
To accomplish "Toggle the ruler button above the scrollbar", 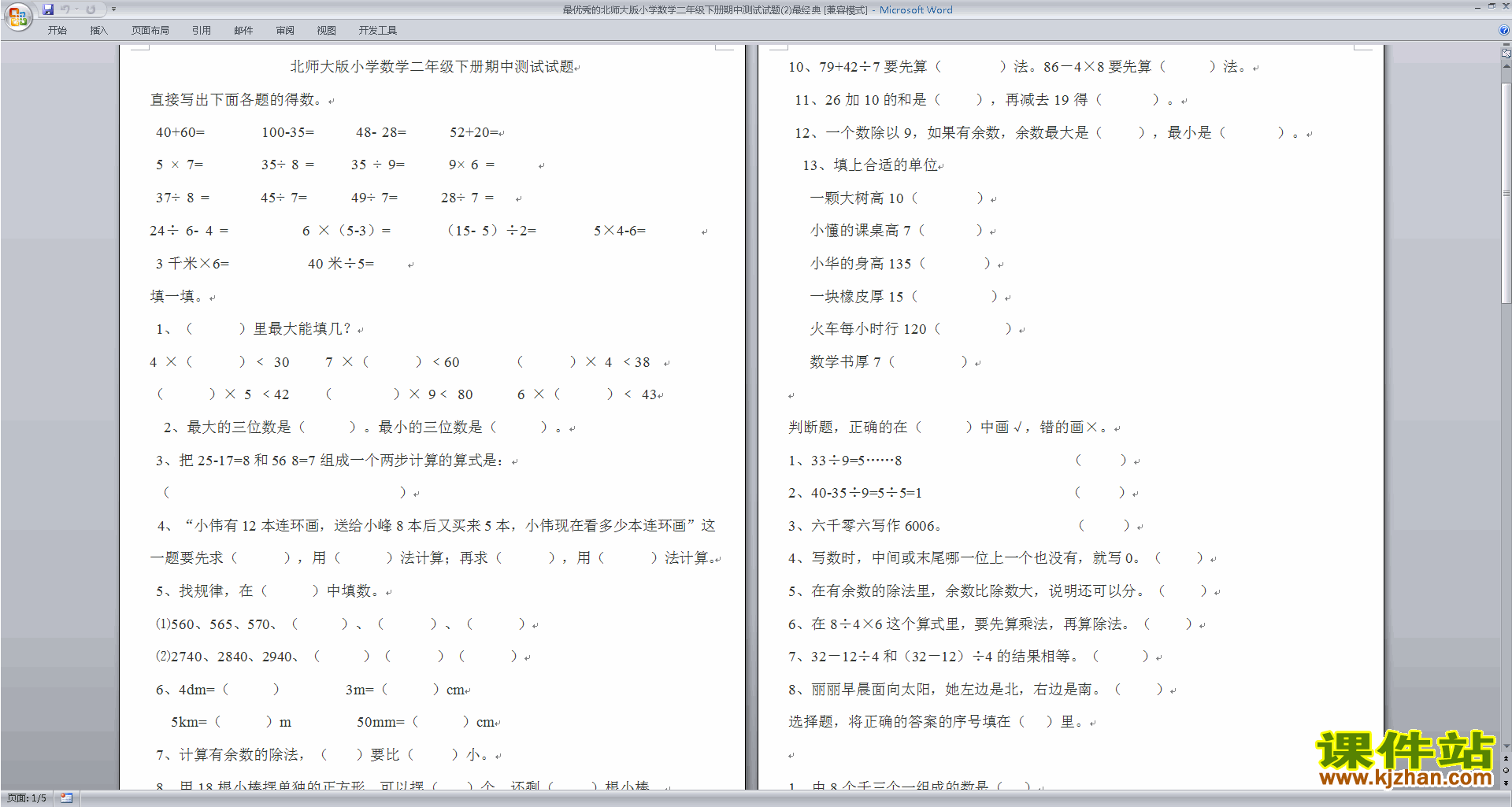I will point(1506,53).
